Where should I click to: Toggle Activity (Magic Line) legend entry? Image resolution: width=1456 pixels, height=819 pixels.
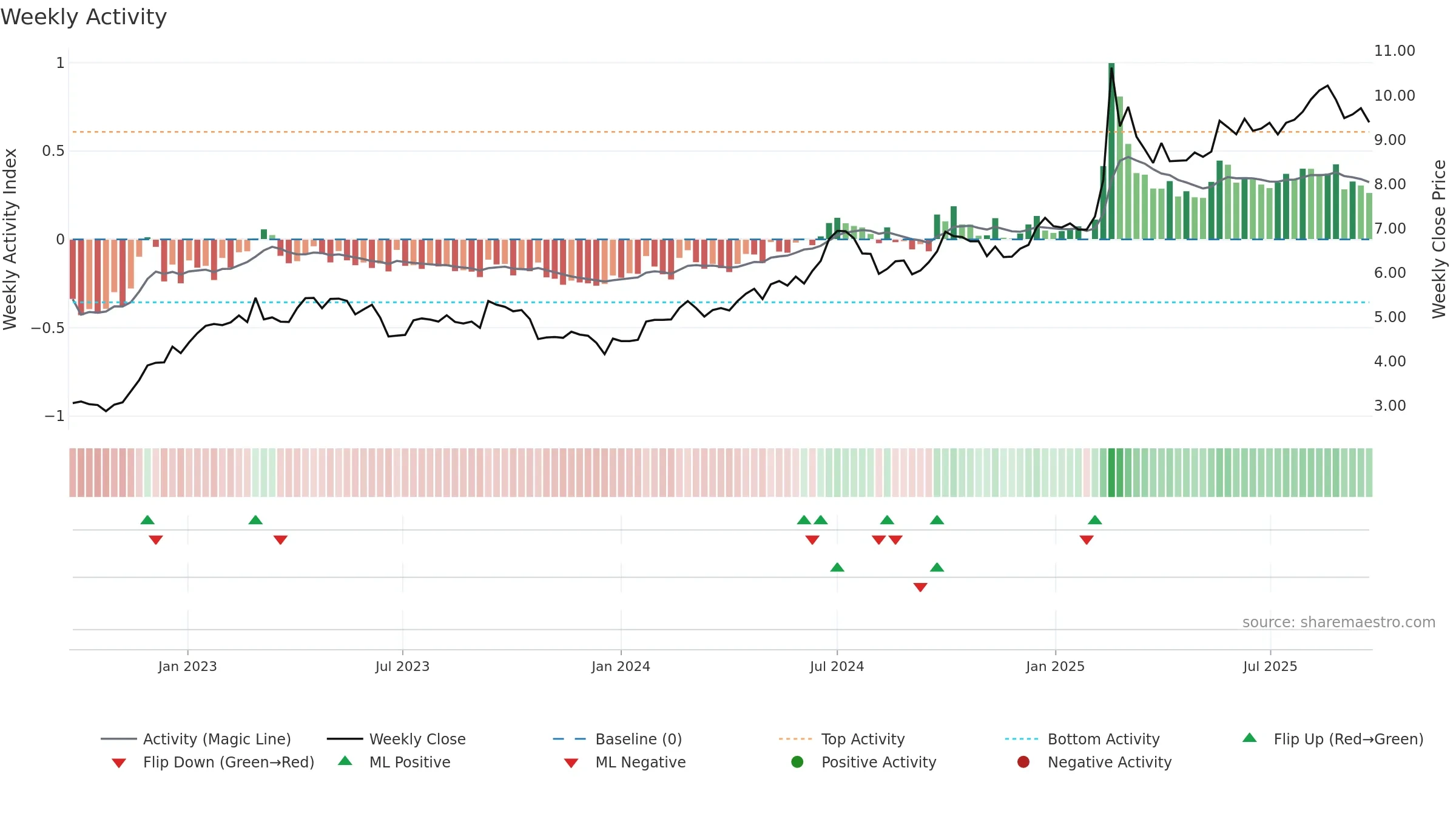click(196, 739)
